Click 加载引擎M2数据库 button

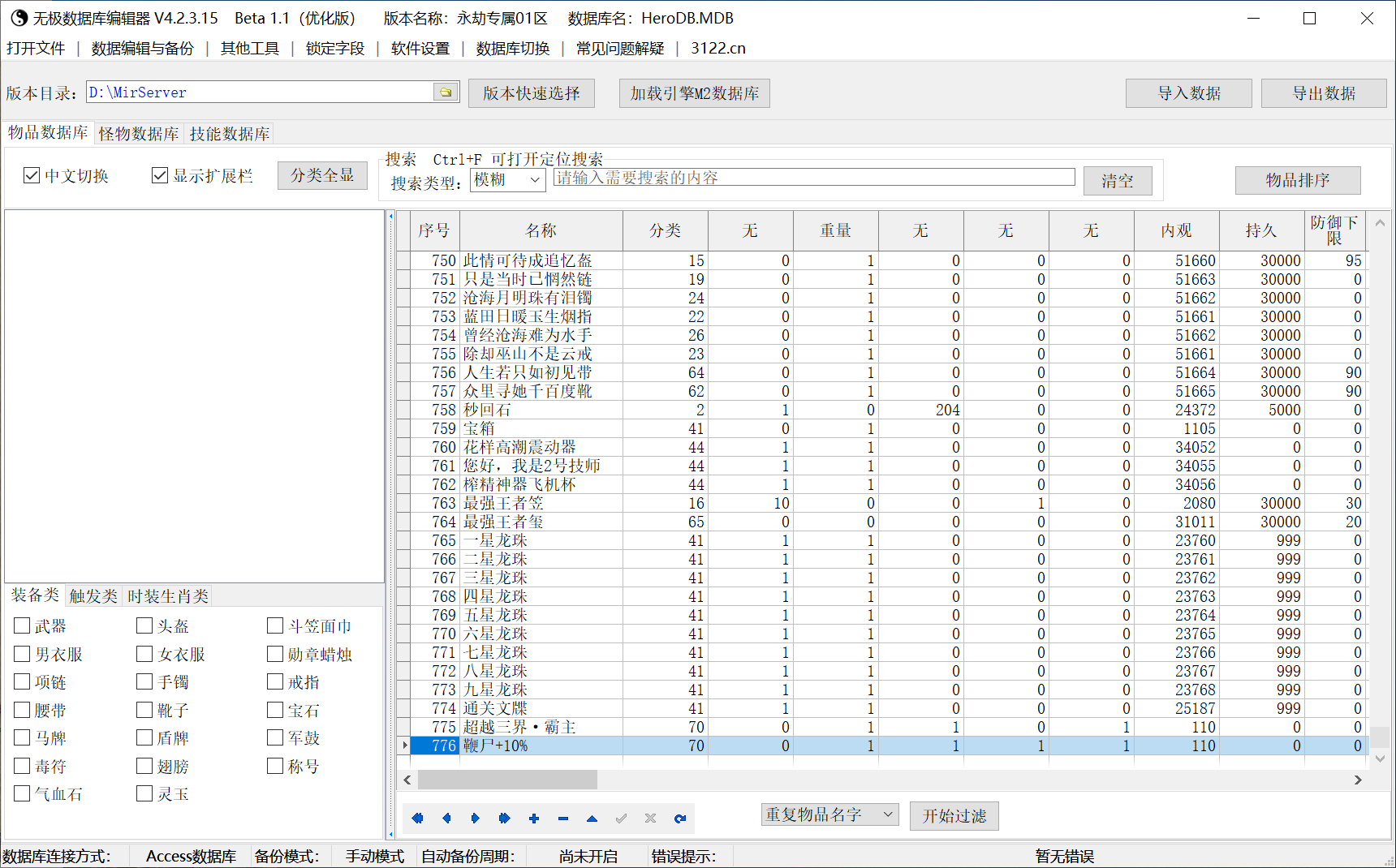[x=695, y=93]
